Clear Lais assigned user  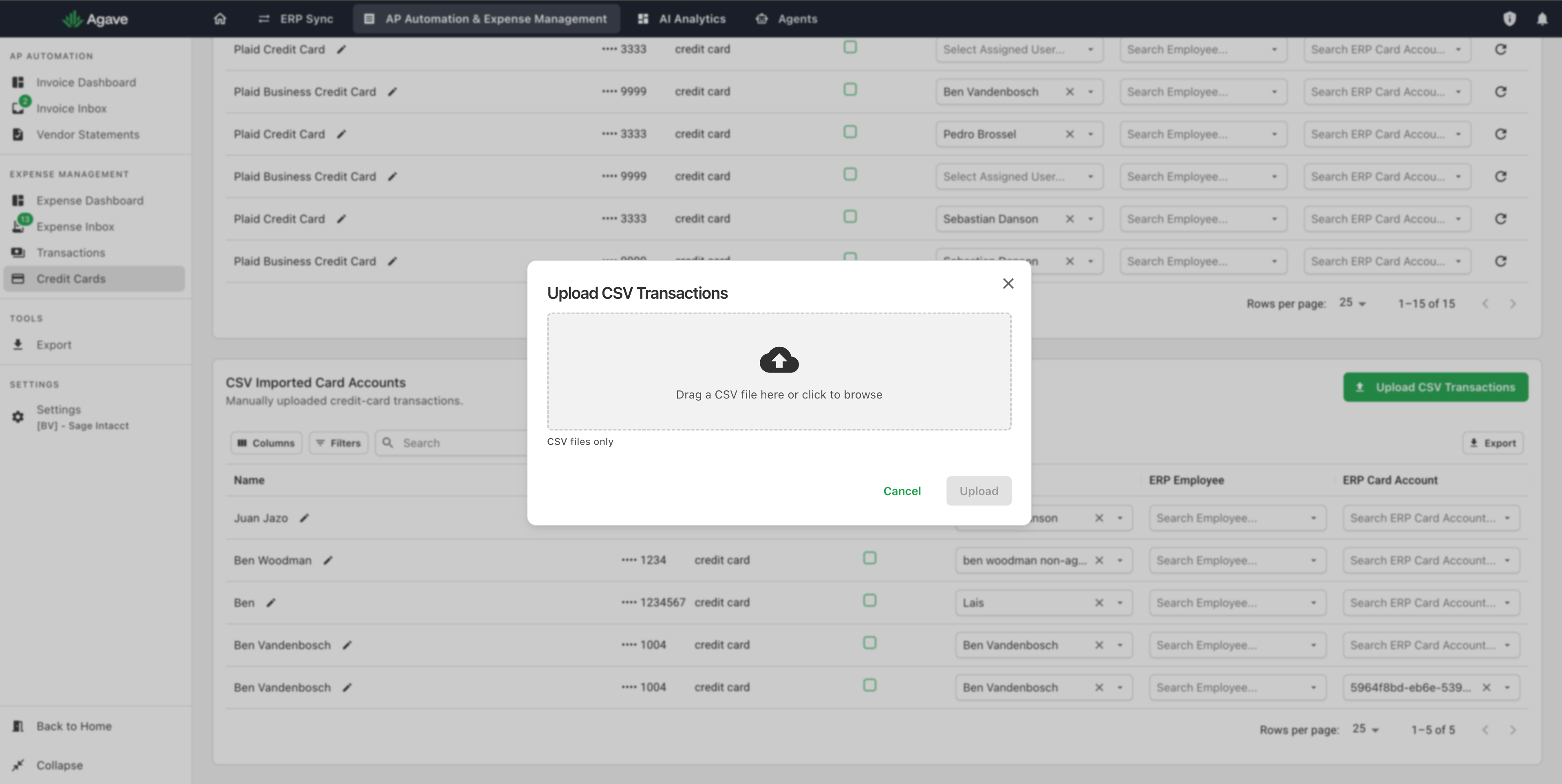[1099, 603]
